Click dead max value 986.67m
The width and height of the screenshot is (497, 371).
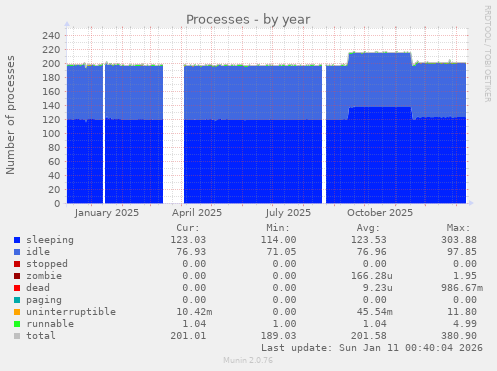pyautogui.click(x=462, y=288)
